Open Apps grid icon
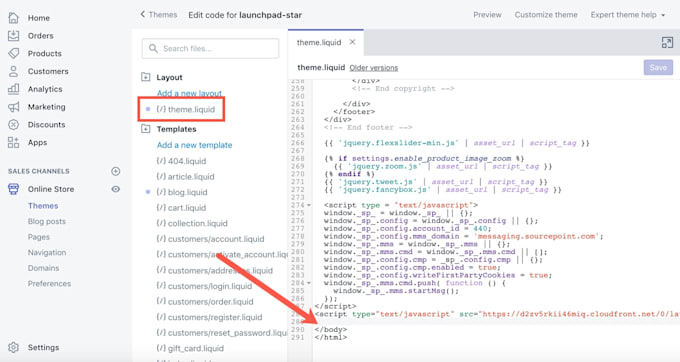 13,142
